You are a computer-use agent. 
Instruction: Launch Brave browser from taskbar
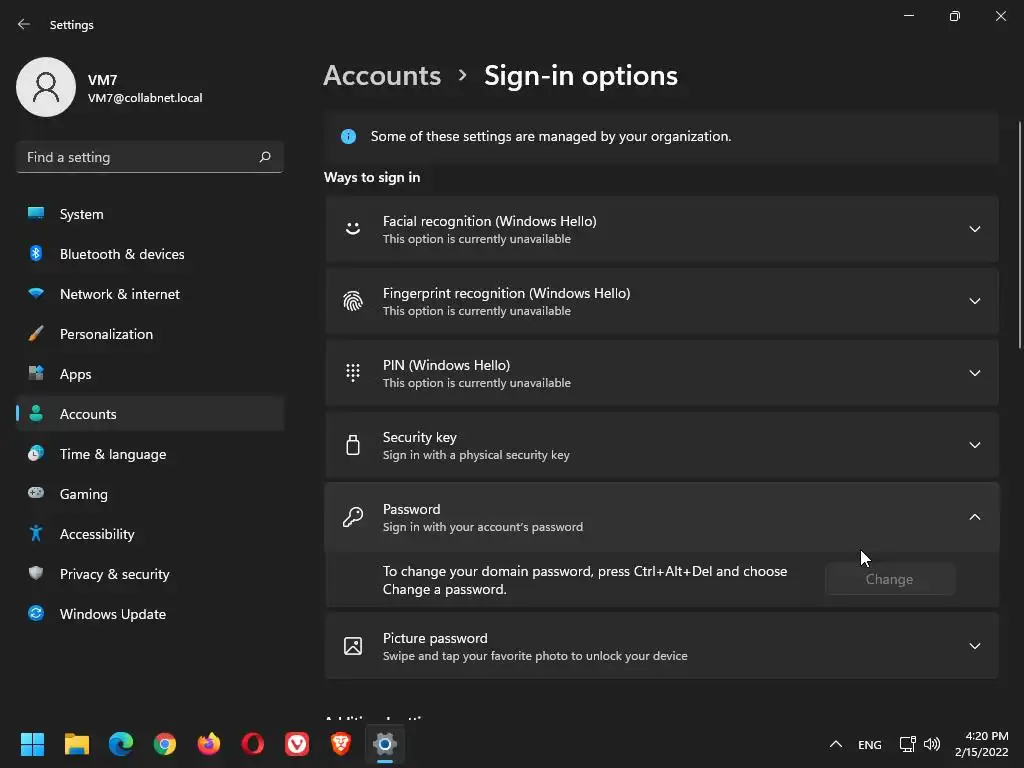[x=341, y=744]
